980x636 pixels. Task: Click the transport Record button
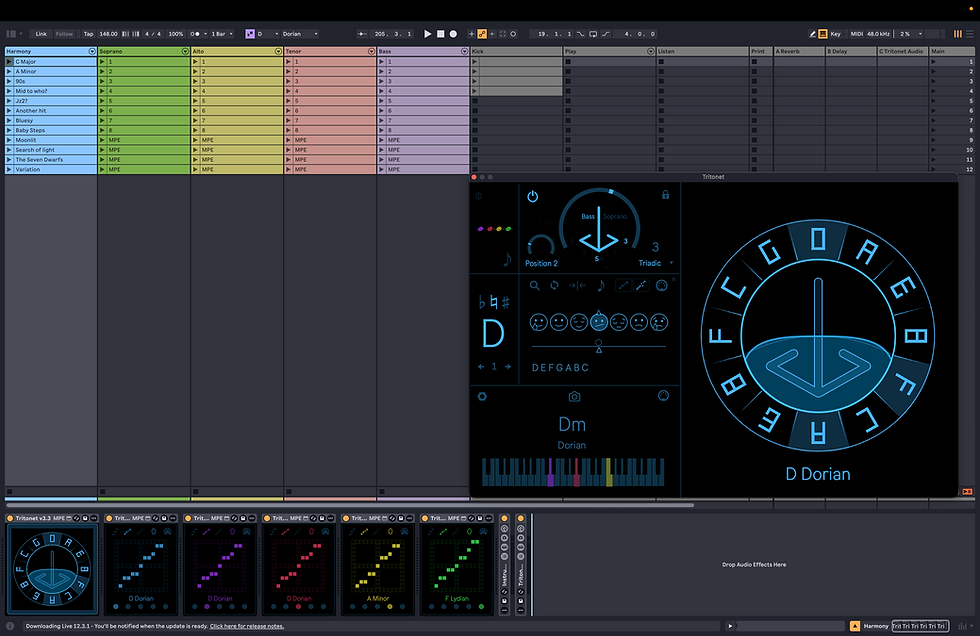(x=453, y=34)
